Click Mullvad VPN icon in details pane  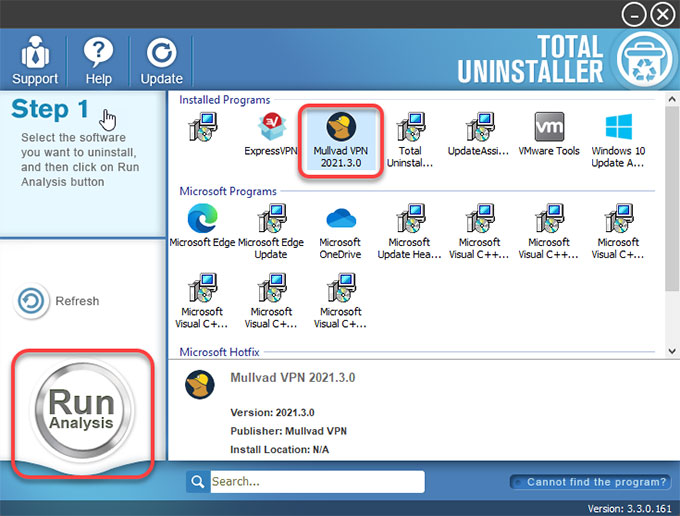coord(199,385)
